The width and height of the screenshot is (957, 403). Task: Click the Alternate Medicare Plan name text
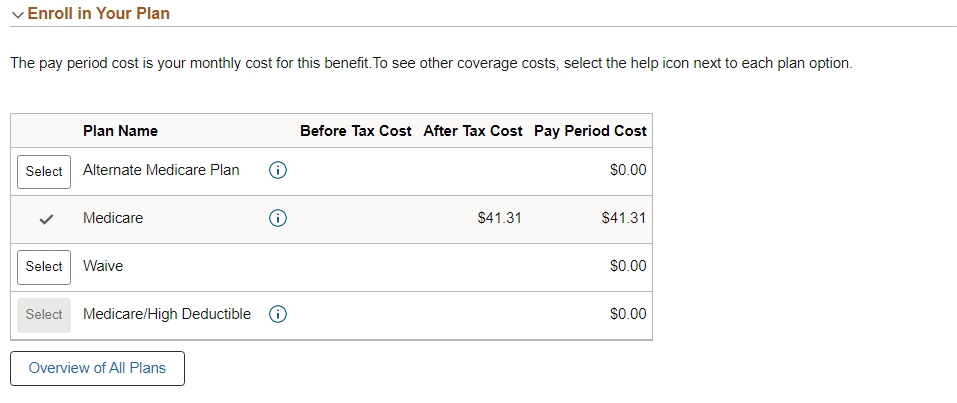(161, 170)
